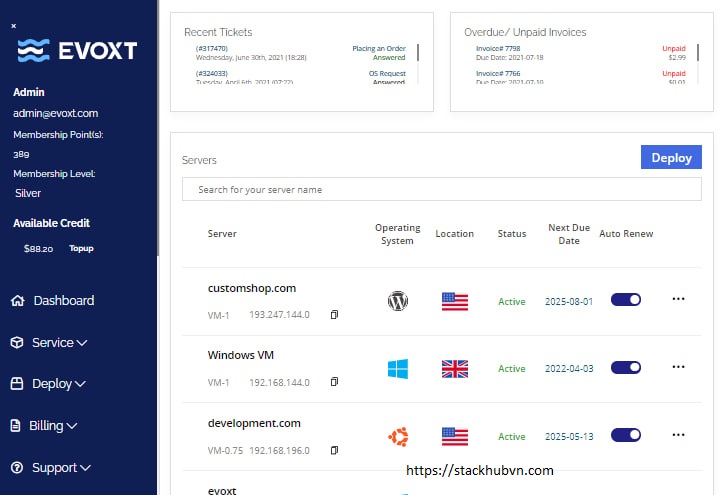Click the $88.20 available credit

39,249
